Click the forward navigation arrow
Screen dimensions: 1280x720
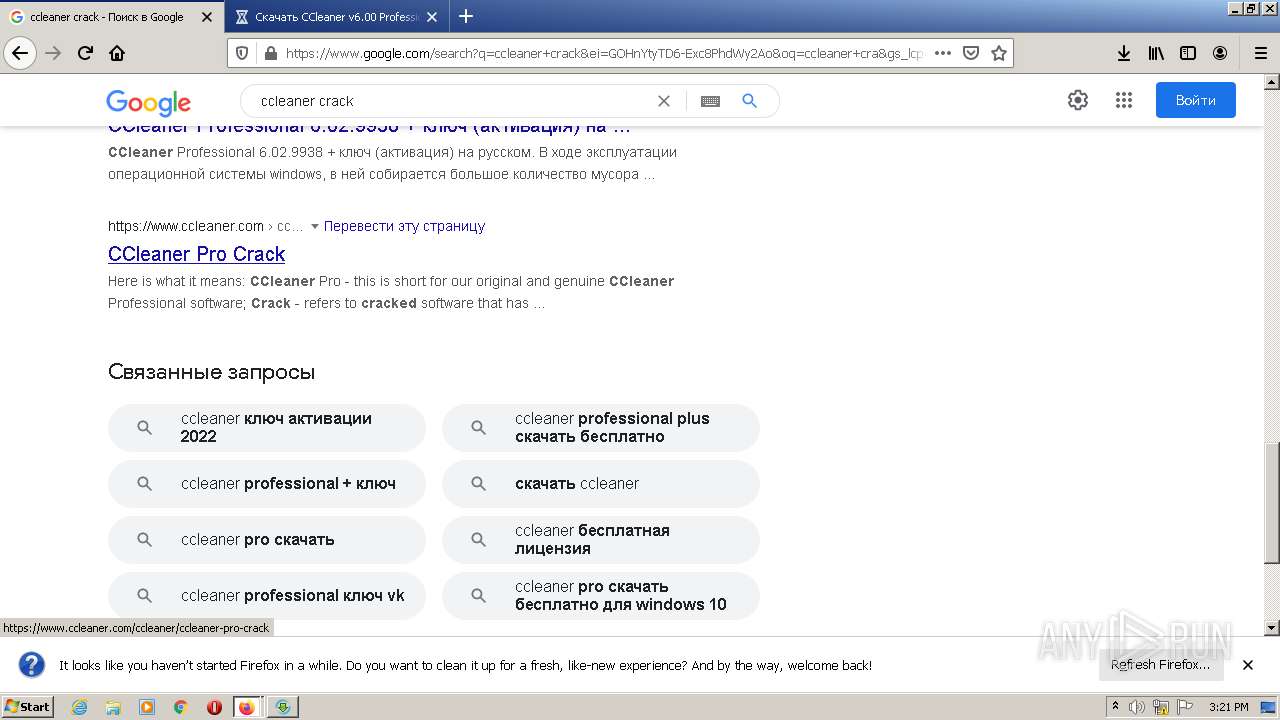(54, 53)
